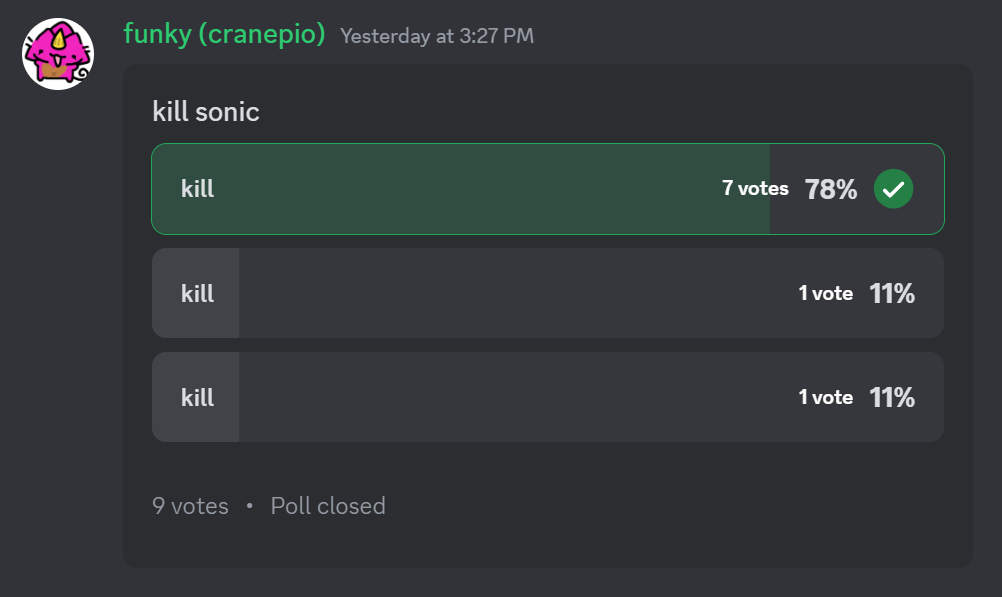The height and width of the screenshot is (597, 1002).
Task: Click the "Poll closed" status text
Action: click(x=328, y=506)
